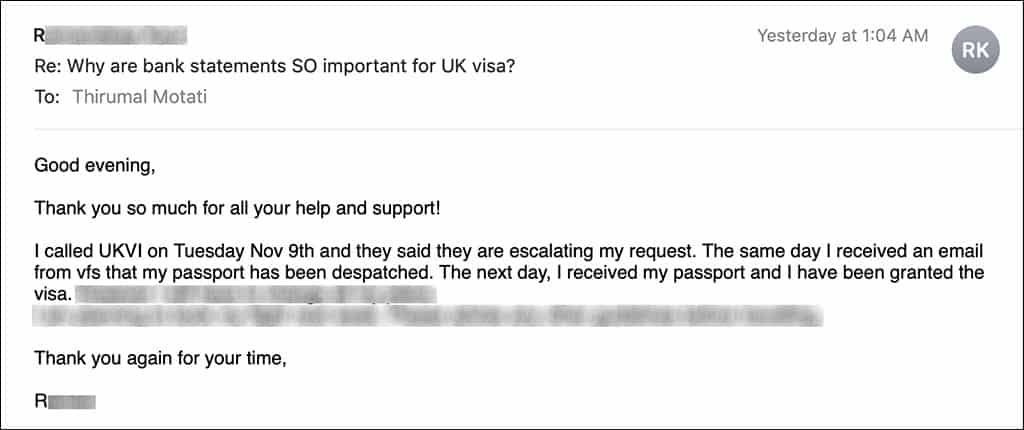The image size is (1024, 430).
Task: Click the 'Thank you again for your time' line
Action: tap(161, 358)
